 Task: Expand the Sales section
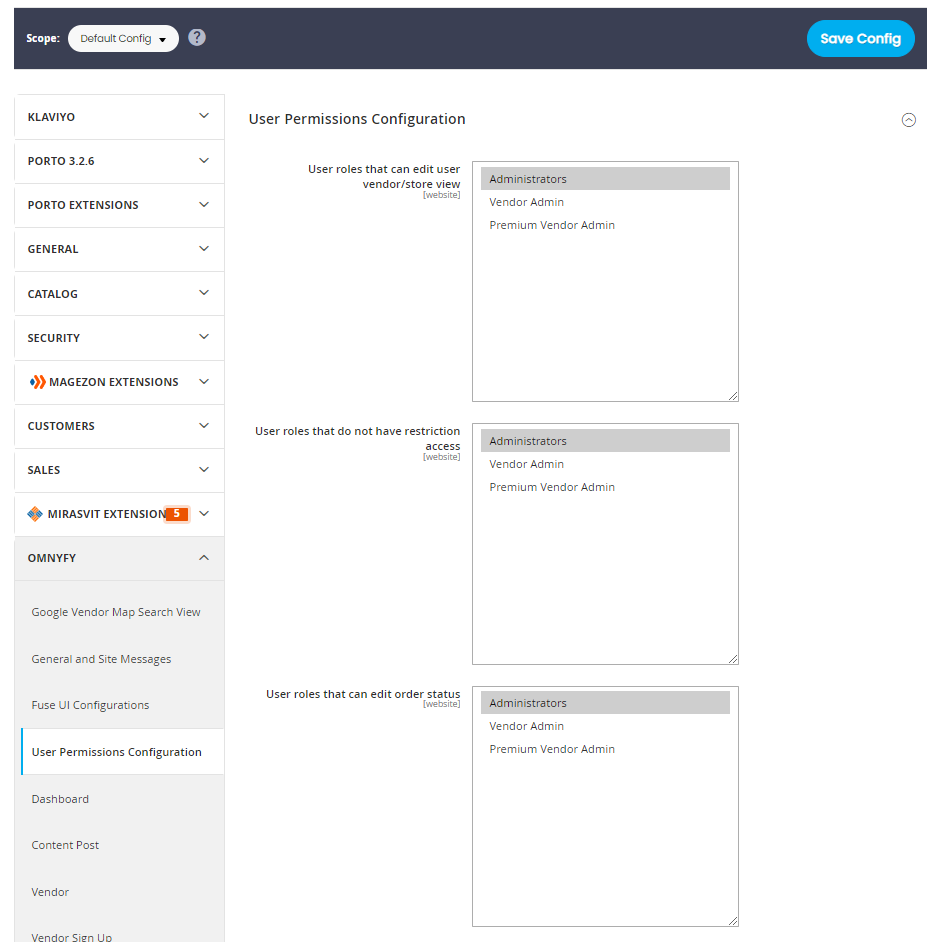pos(119,469)
